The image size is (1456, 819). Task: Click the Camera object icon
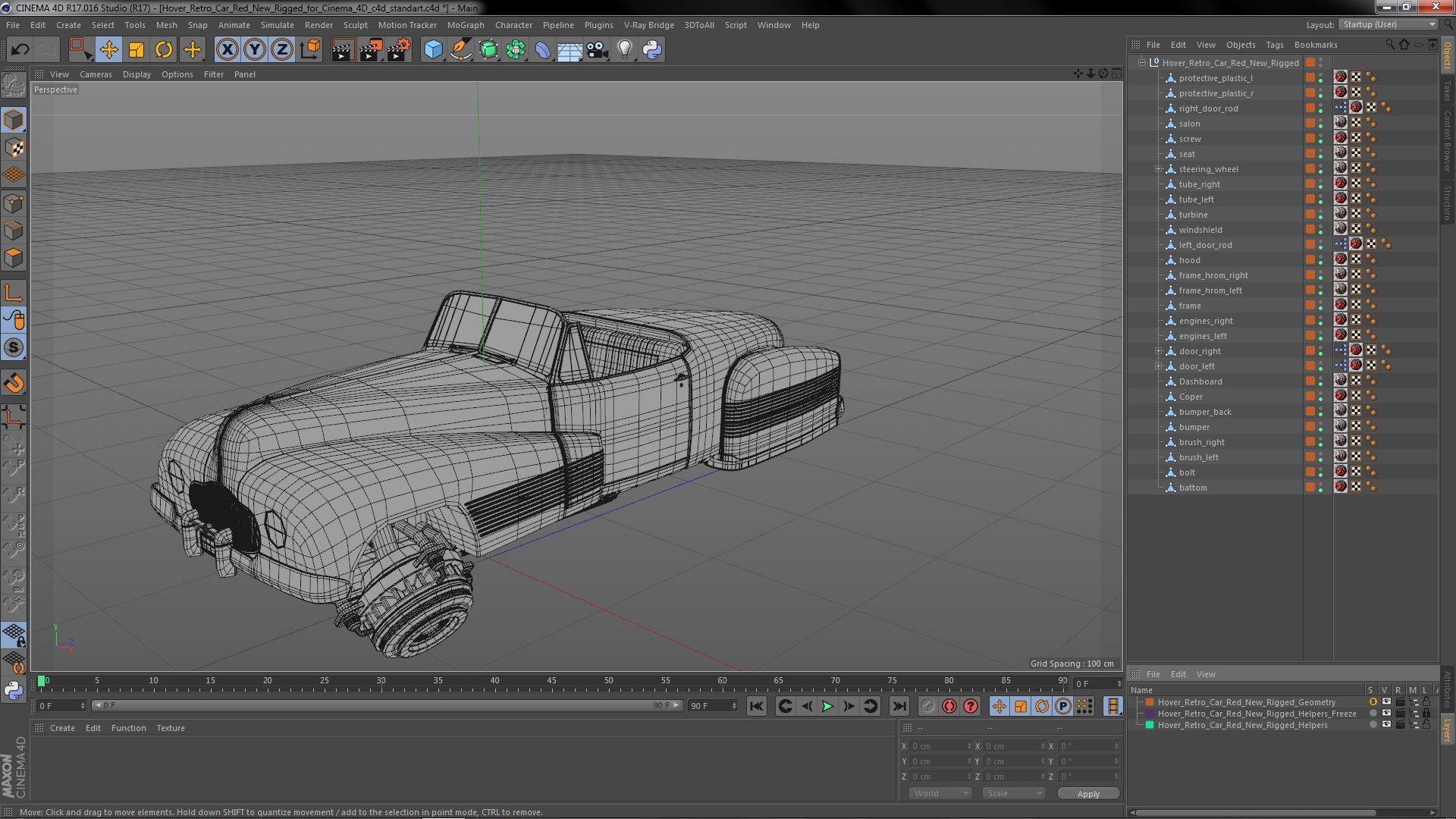point(598,50)
